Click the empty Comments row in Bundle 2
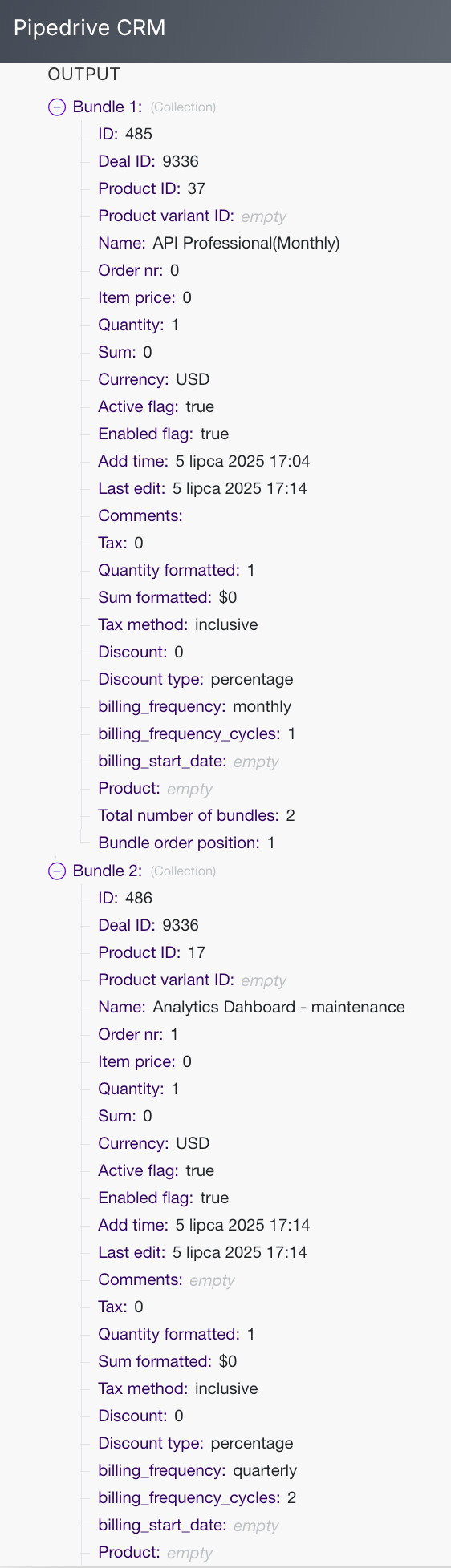This screenshot has height=1568, width=451. click(x=166, y=1279)
